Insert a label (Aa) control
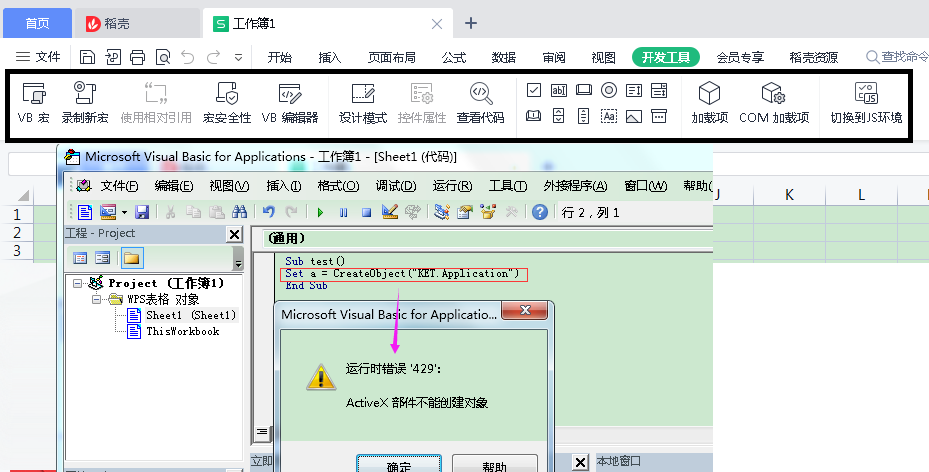The image size is (929, 472). [609, 115]
